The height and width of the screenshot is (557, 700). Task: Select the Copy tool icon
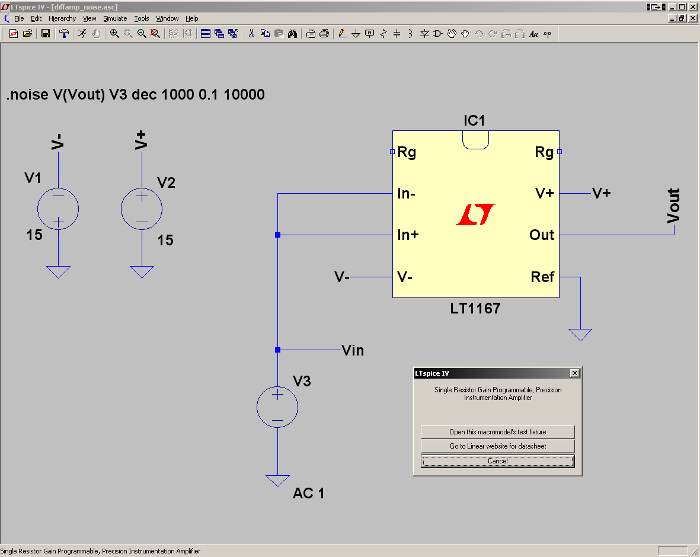pyautogui.click(x=265, y=34)
